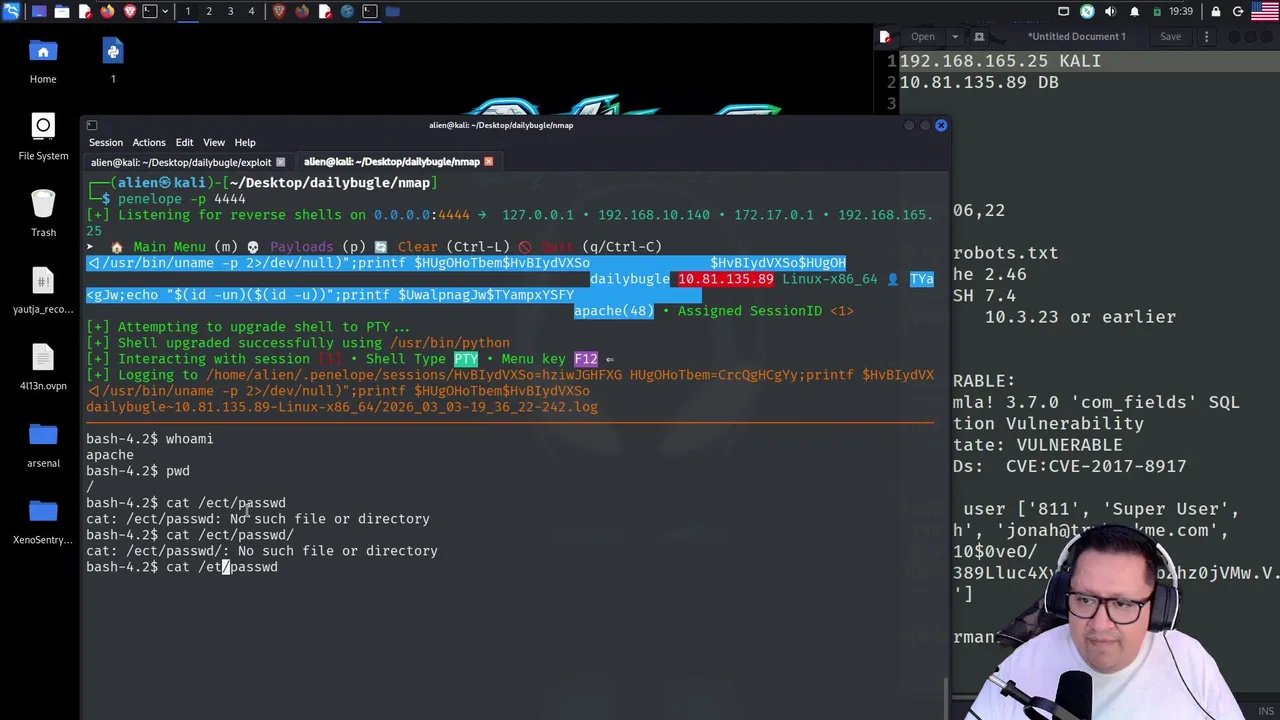The width and height of the screenshot is (1280, 720).
Task: Open the terminal View menu
Action: (x=214, y=142)
